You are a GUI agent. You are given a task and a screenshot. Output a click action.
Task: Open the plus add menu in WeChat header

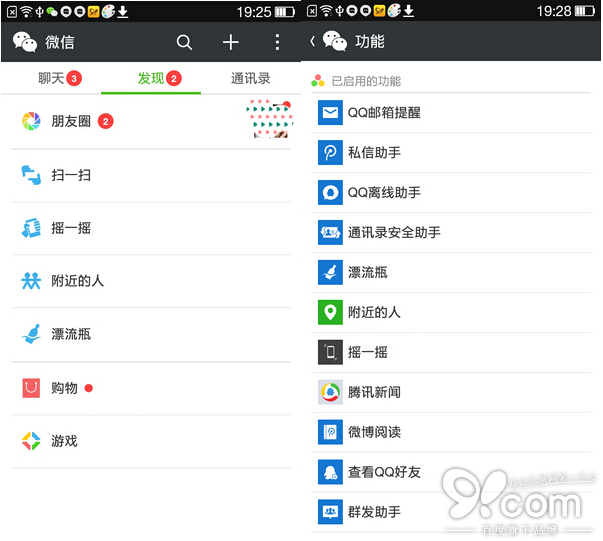[x=231, y=42]
